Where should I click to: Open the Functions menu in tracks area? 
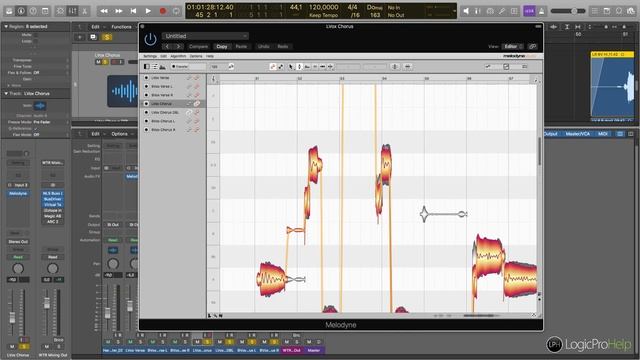122,27
